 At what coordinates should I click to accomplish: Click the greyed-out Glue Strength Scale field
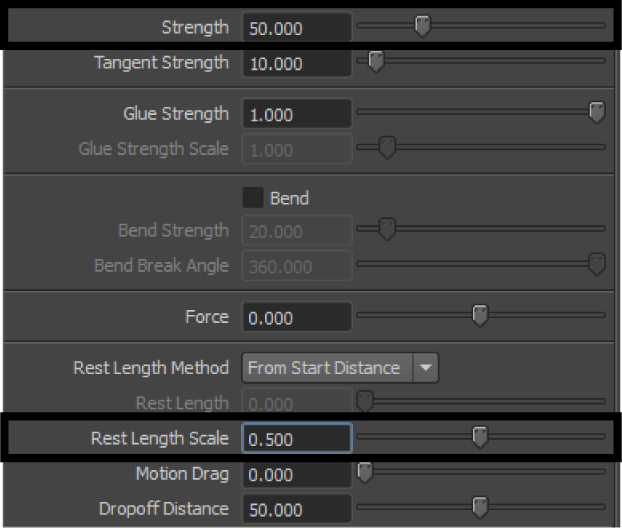pos(296,149)
